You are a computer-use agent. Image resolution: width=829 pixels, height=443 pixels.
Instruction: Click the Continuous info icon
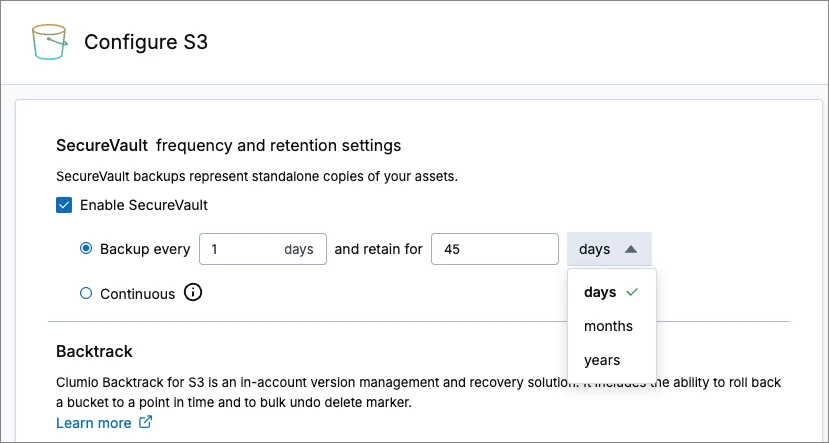pos(193,292)
